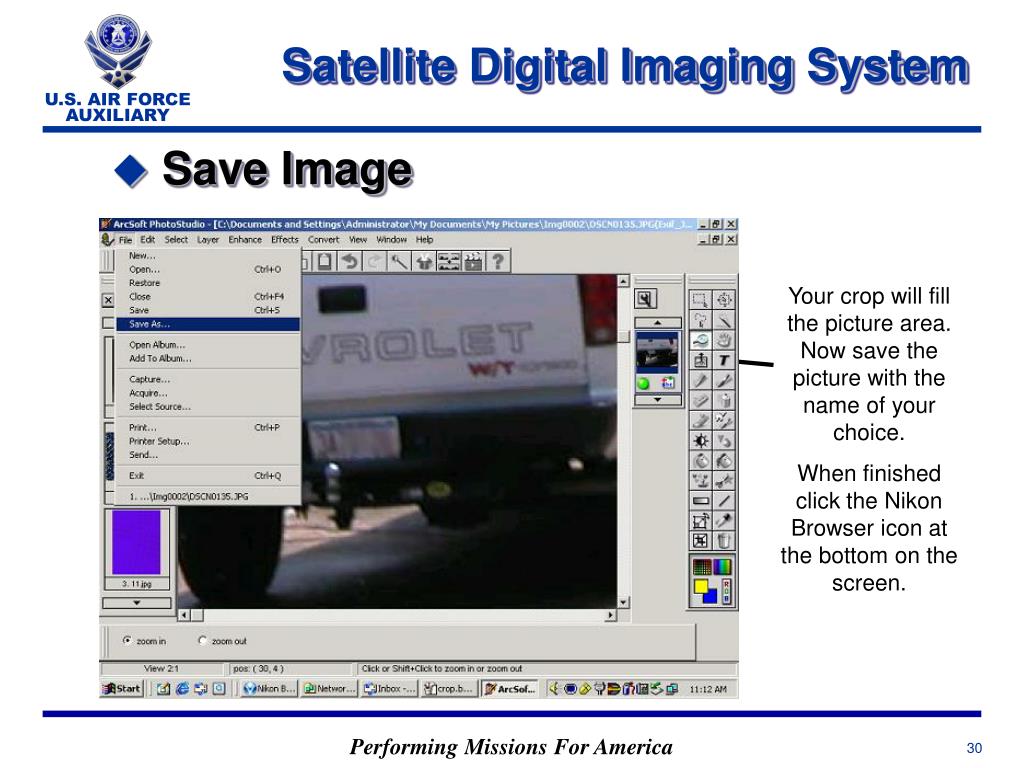The height and width of the screenshot is (768, 1024).
Task: Choose Select Source... menu entry
Action: (x=208, y=406)
